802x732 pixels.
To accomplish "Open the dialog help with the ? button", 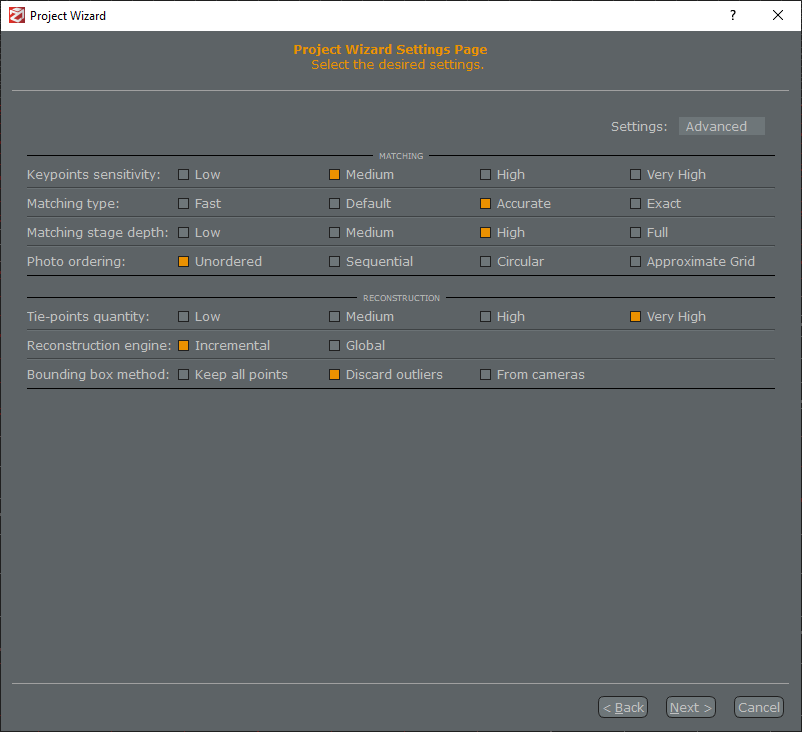I will 732,15.
